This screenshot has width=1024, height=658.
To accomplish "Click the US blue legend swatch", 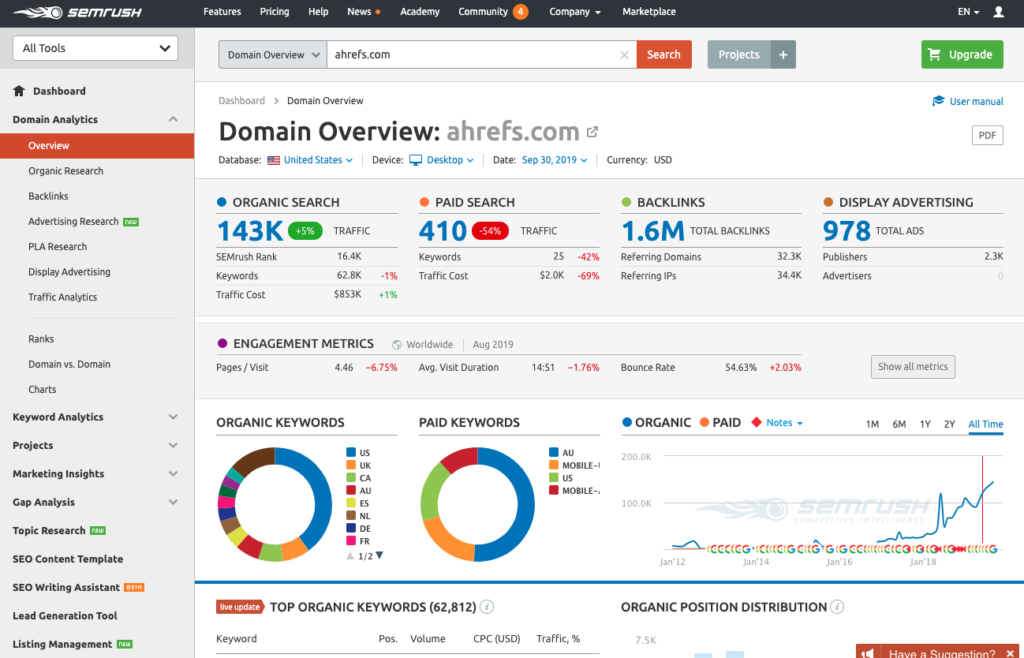I will point(351,452).
